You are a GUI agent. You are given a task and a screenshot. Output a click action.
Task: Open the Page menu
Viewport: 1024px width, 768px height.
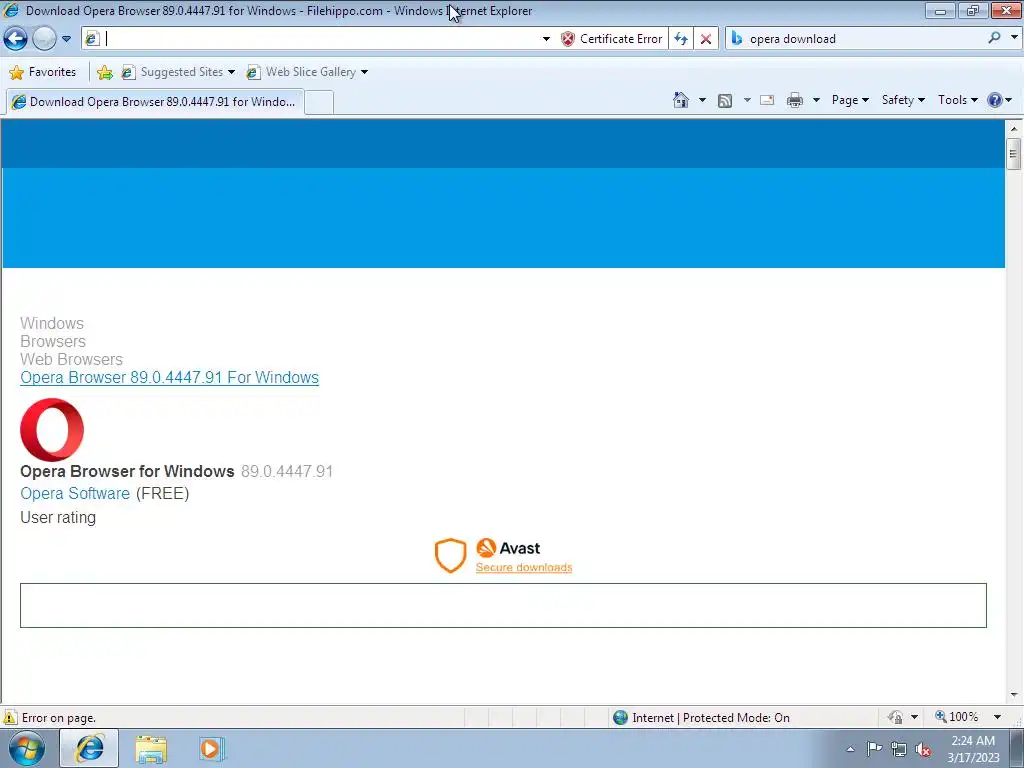[850, 100]
